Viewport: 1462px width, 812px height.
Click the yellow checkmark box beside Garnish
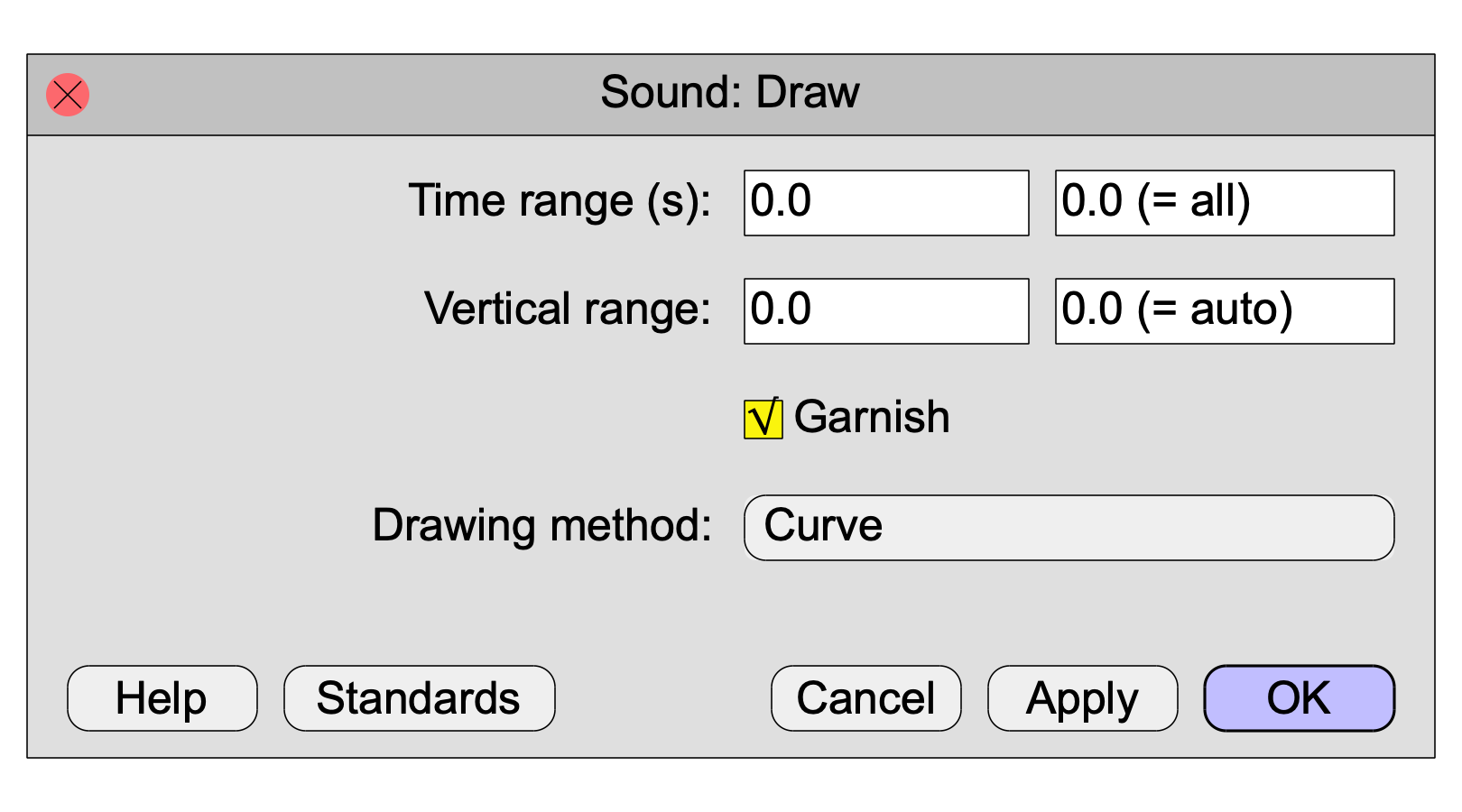[763, 419]
